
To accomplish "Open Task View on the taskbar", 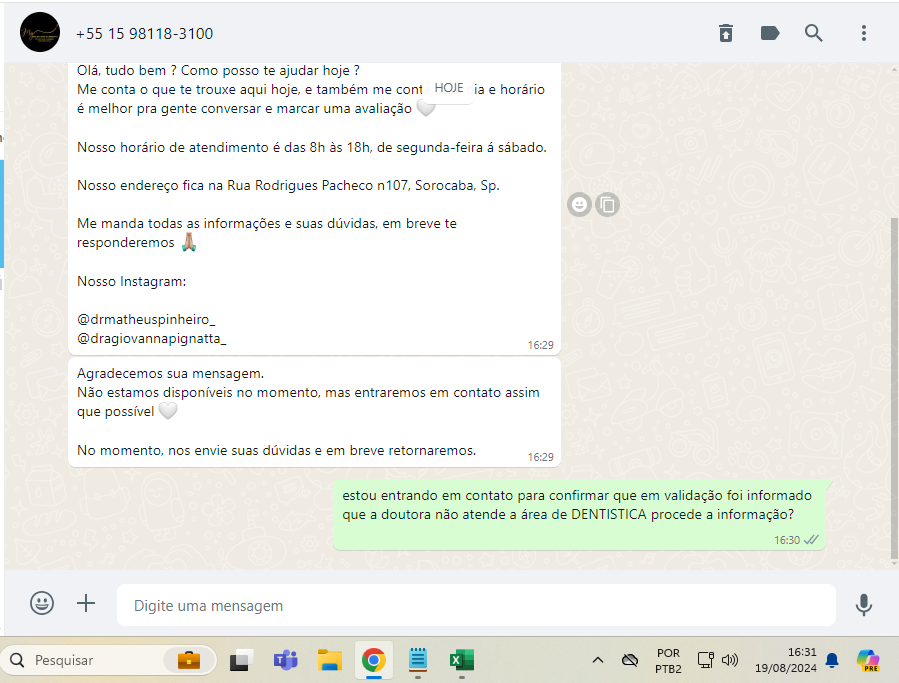I will 241,661.
